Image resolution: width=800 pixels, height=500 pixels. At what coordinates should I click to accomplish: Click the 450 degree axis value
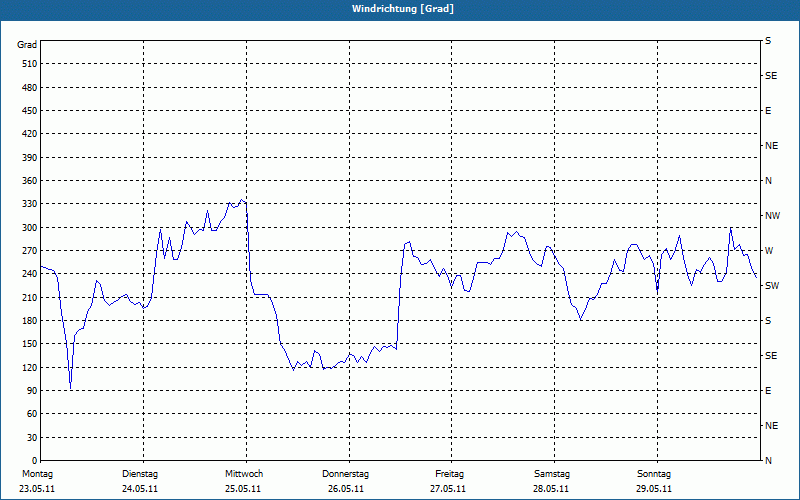pyautogui.click(x=29, y=111)
